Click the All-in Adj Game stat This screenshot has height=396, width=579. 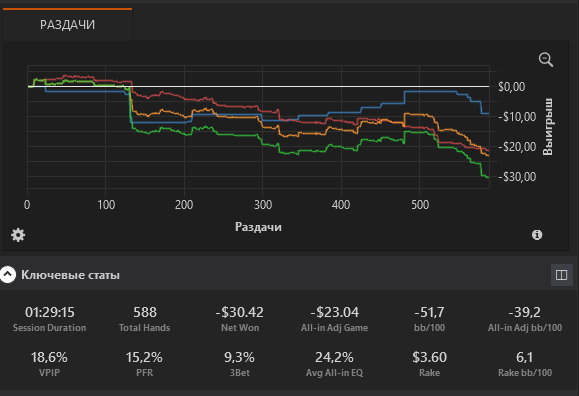334,319
